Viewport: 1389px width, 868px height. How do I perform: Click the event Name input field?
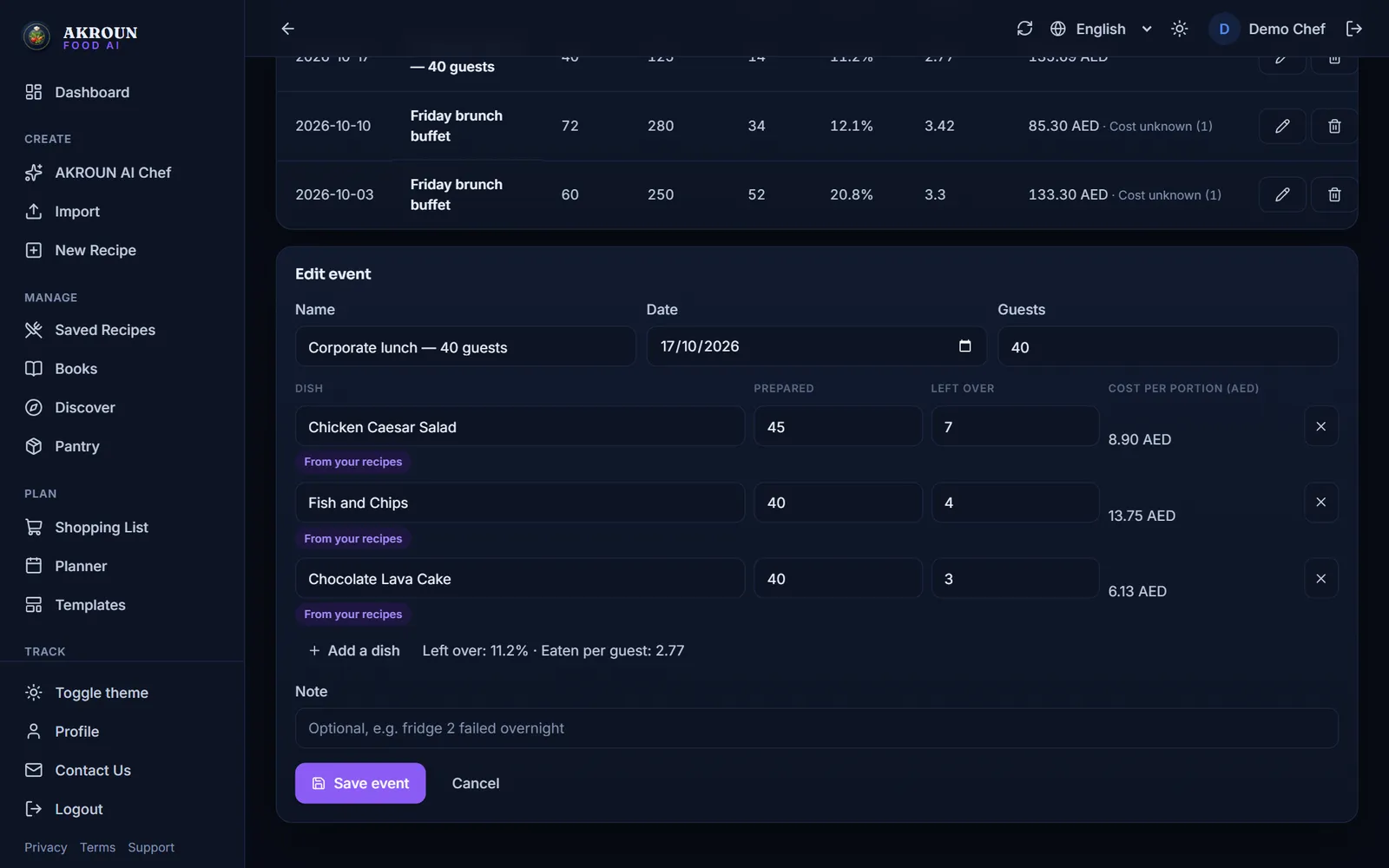pos(465,346)
